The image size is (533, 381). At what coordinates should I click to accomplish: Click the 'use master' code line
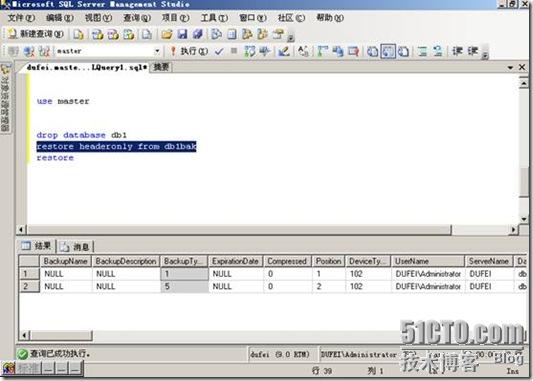[x=63, y=101]
